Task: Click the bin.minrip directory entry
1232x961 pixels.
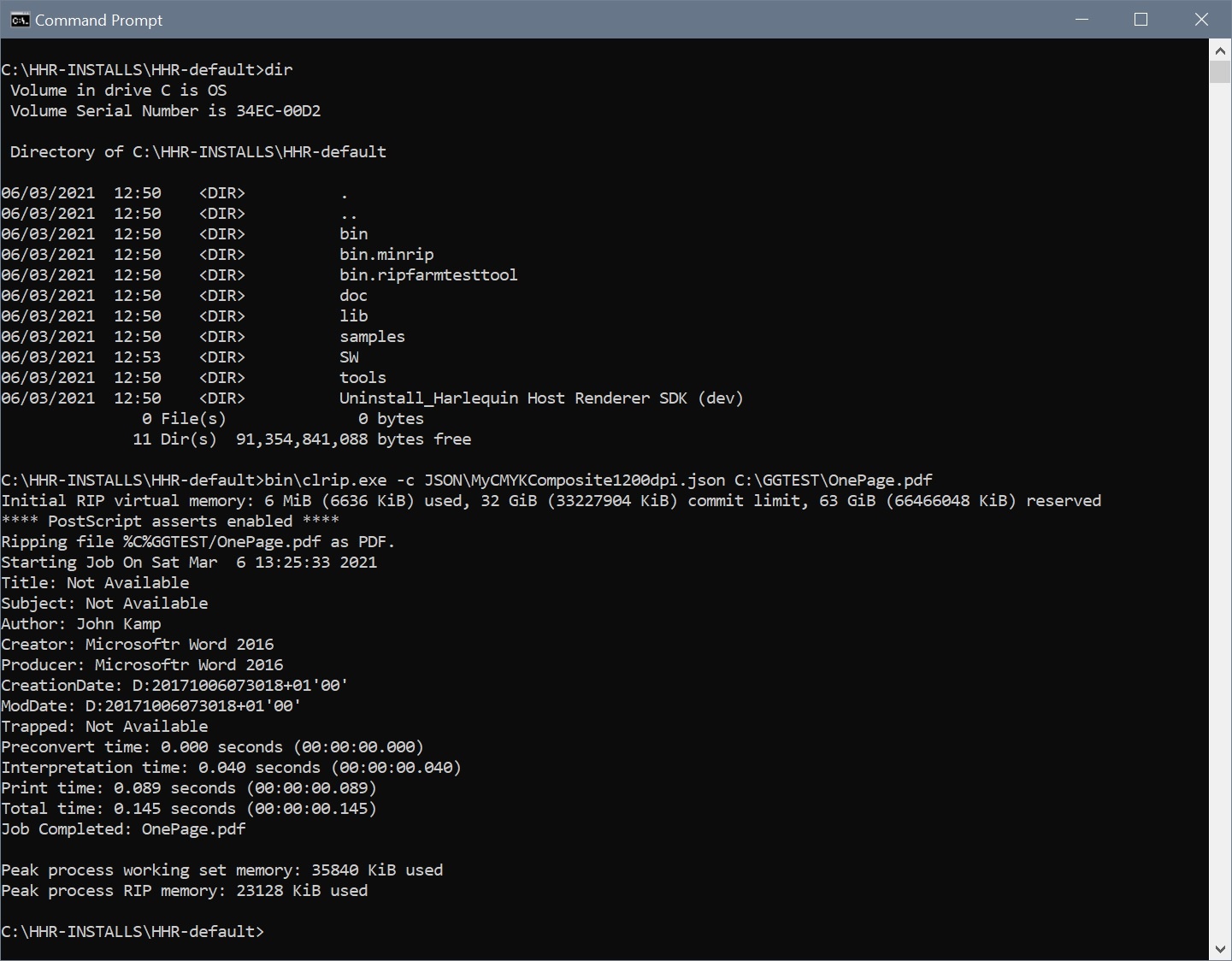Action: pyautogui.click(x=386, y=255)
